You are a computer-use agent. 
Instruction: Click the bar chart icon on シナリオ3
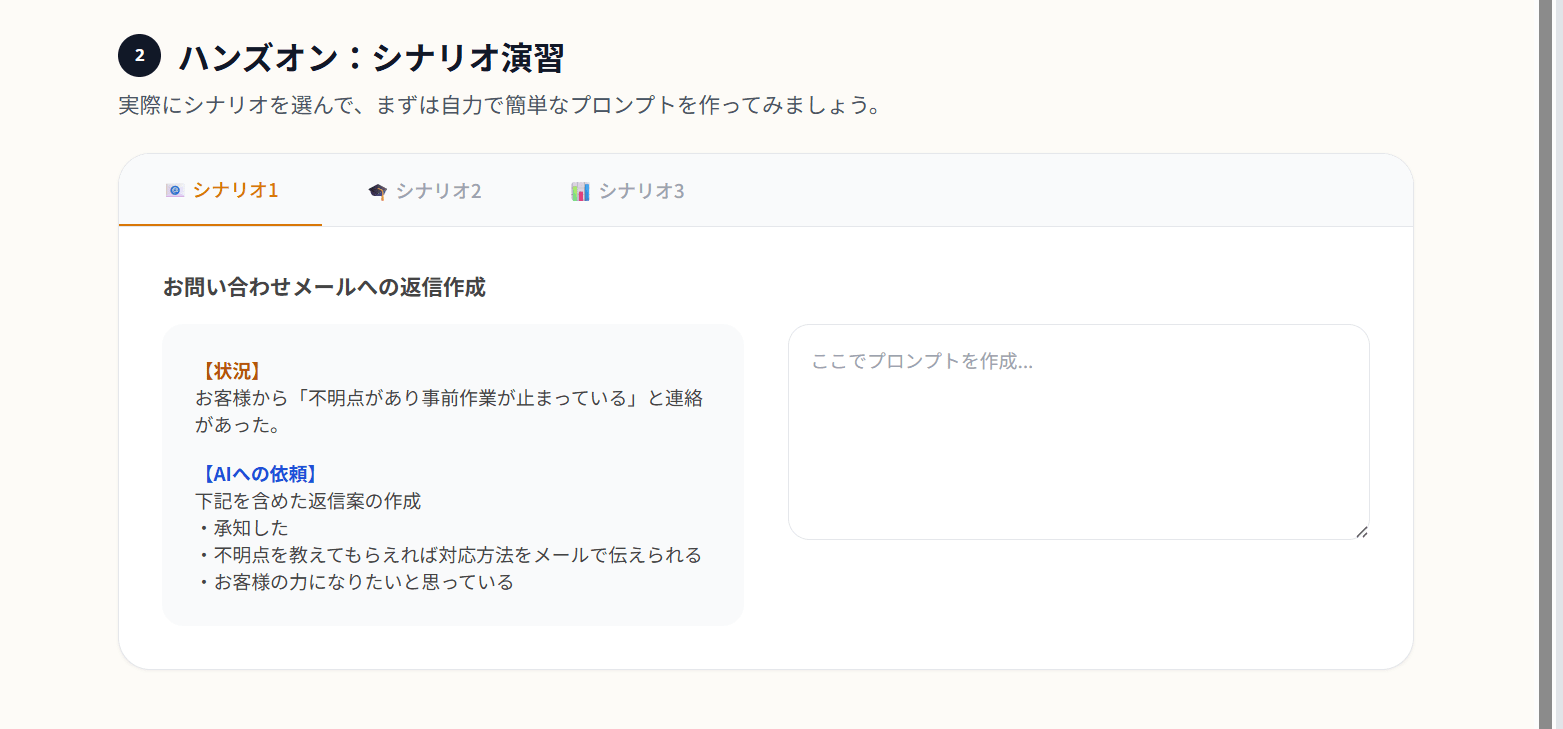point(580,191)
